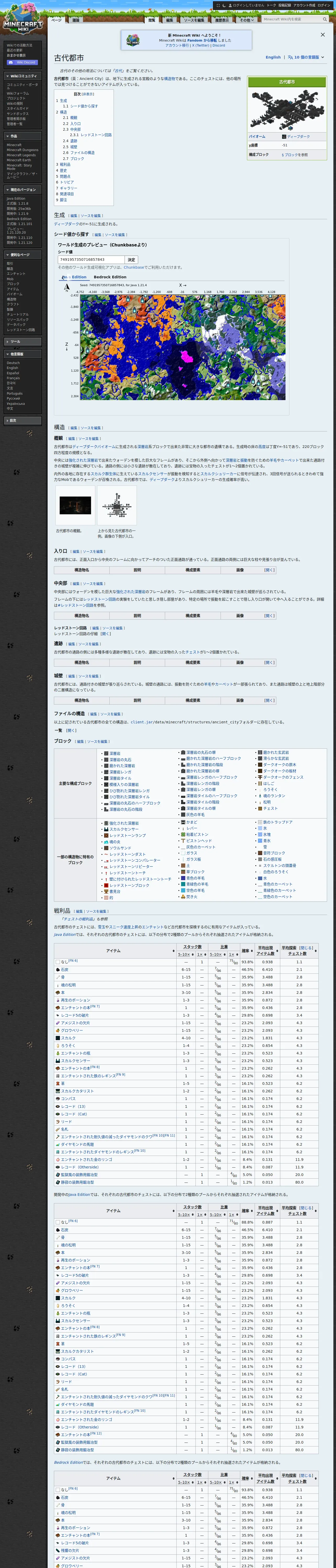The width and height of the screenshot is (336, 1568).
Task: Expand the 中央部 structure table with 開く
Action: [269, 616]
